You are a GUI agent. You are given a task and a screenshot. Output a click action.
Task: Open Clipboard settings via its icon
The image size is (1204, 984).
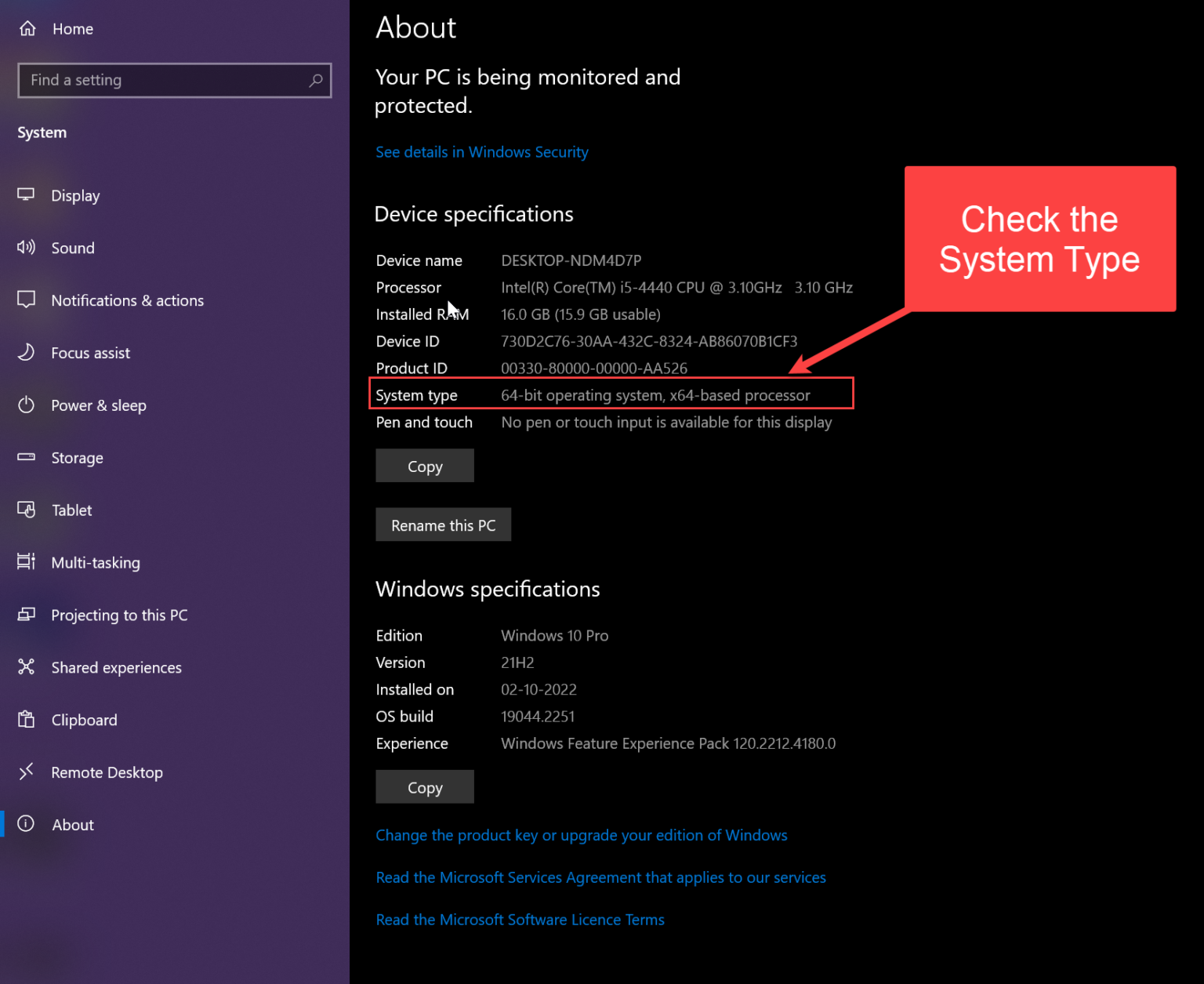26,719
